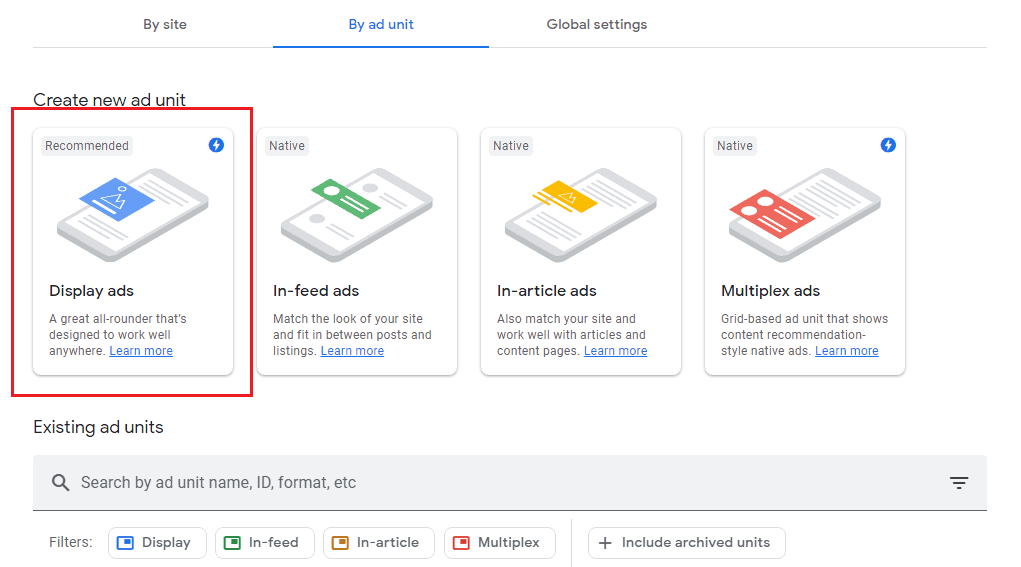
Task: Open the Global settings tab
Action: 597,24
